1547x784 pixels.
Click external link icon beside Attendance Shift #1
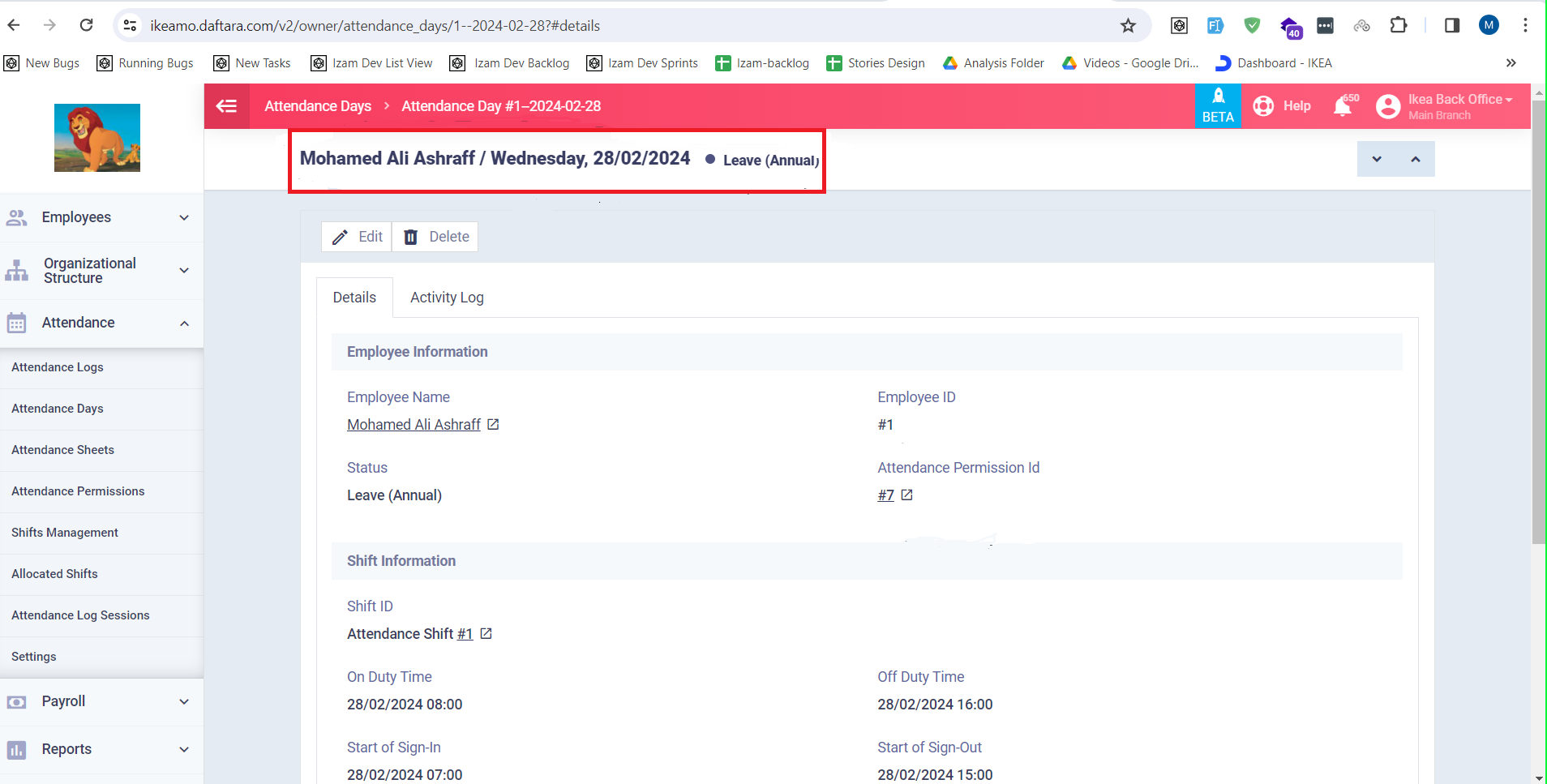pyautogui.click(x=486, y=633)
